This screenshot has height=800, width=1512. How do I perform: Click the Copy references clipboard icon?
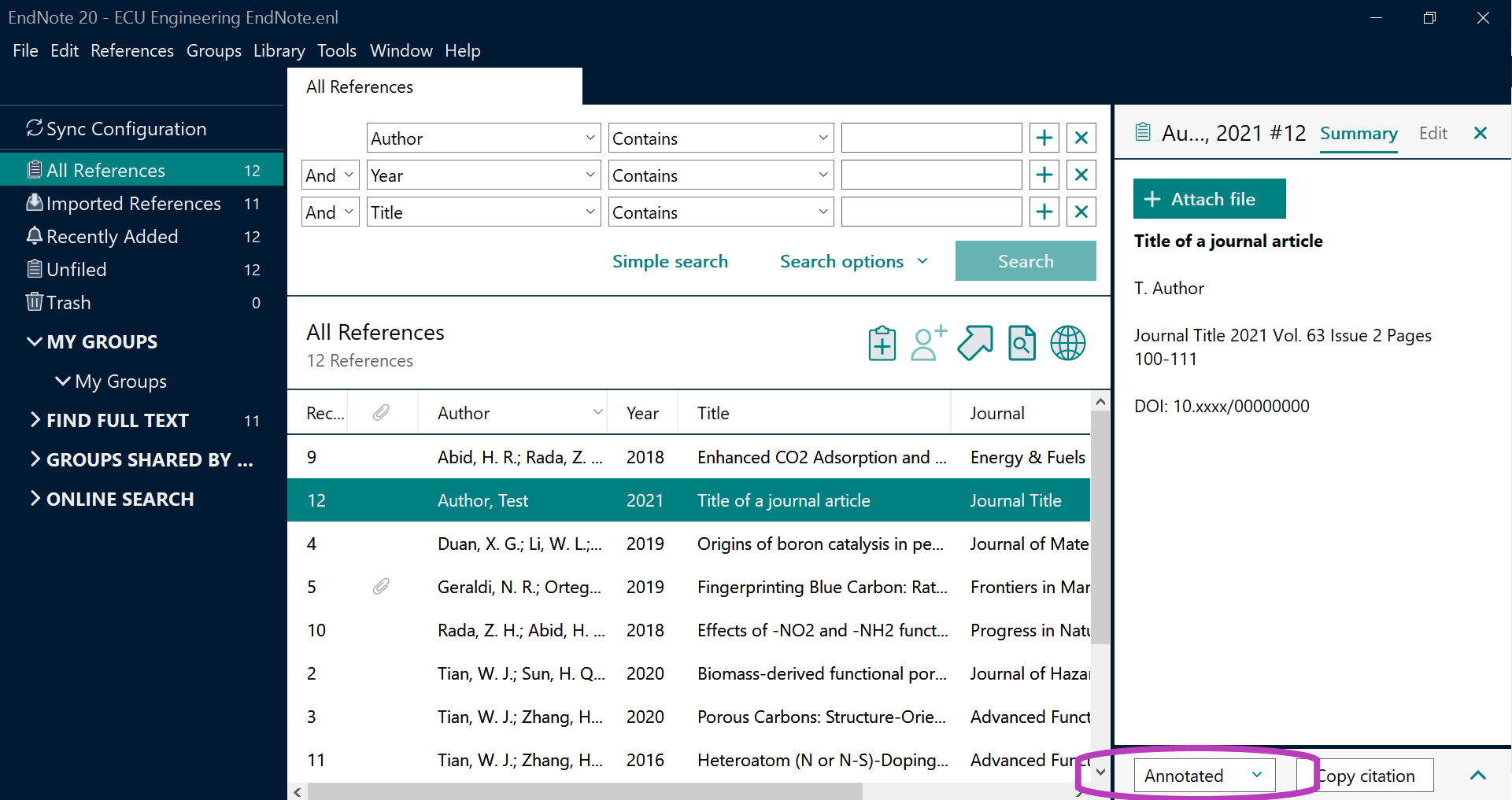pos(882,343)
